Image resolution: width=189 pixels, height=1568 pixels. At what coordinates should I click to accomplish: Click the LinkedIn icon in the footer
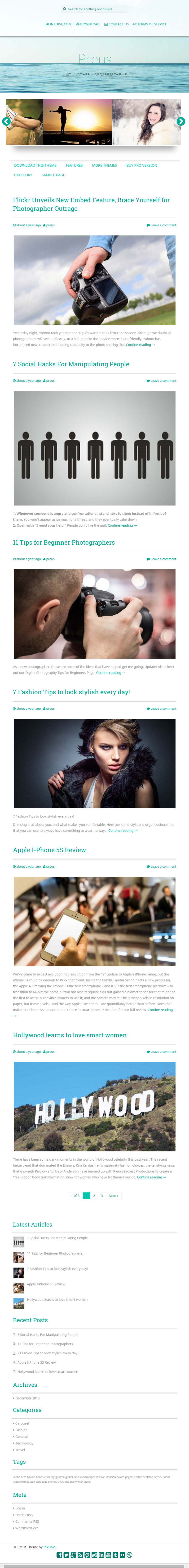pos(101,1555)
